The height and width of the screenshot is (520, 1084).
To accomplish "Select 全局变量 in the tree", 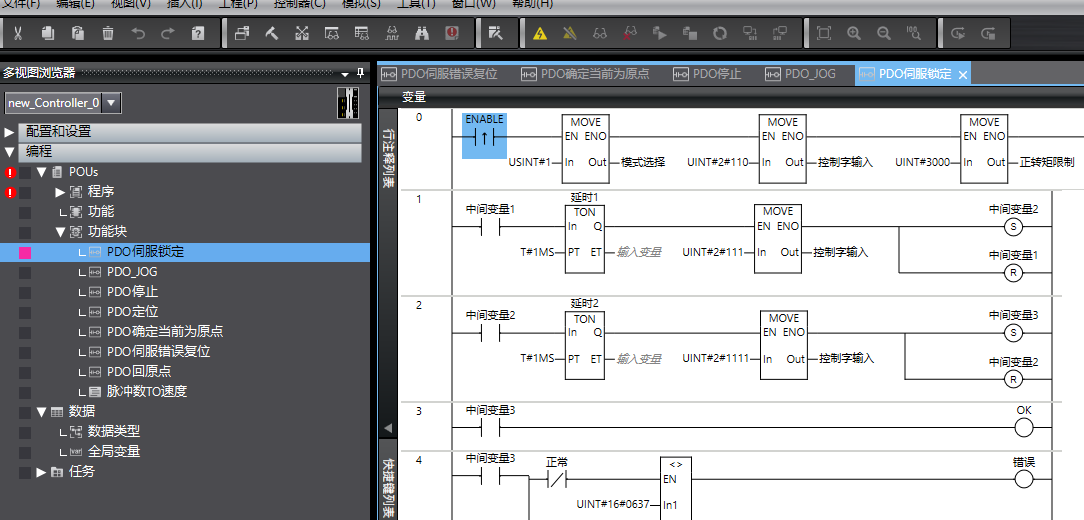I will coord(114,452).
